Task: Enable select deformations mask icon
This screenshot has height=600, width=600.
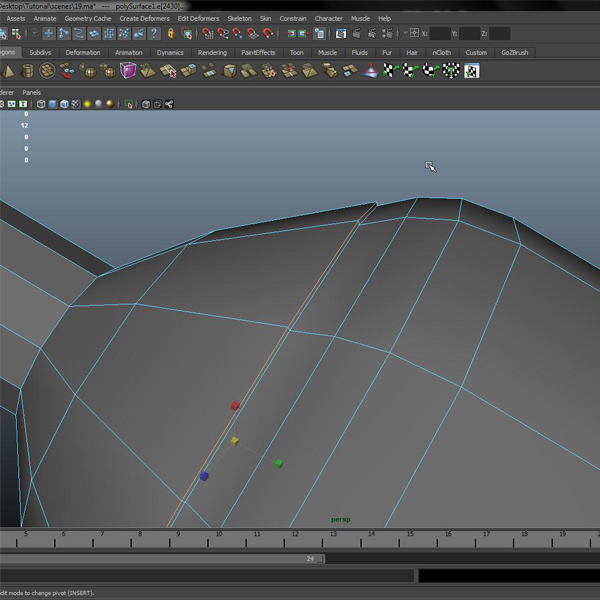Action: (109, 34)
